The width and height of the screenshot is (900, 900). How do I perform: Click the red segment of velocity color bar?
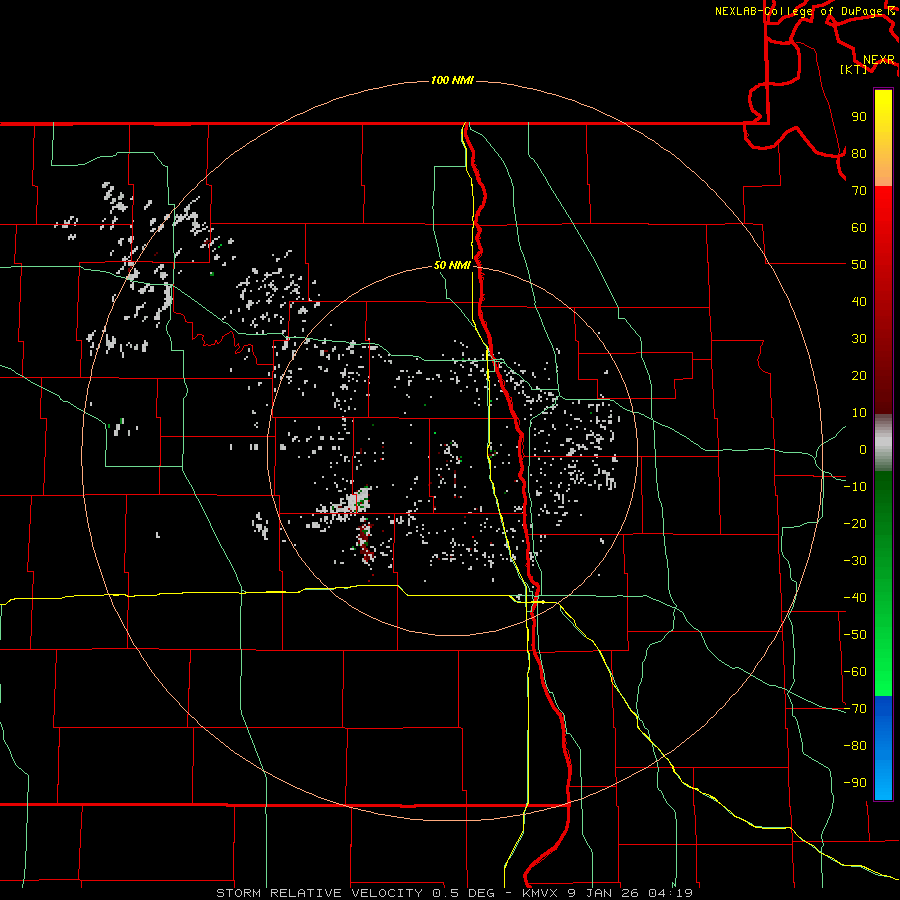tap(883, 300)
